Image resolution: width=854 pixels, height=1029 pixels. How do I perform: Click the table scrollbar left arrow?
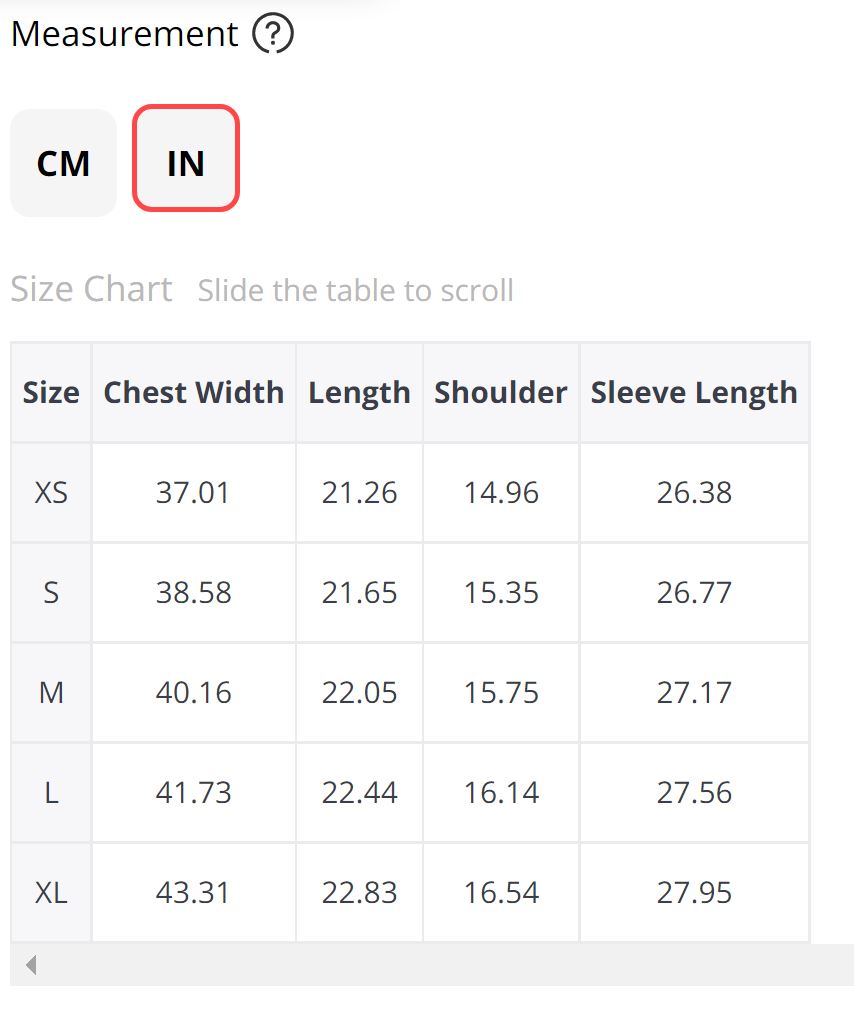click(31, 965)
